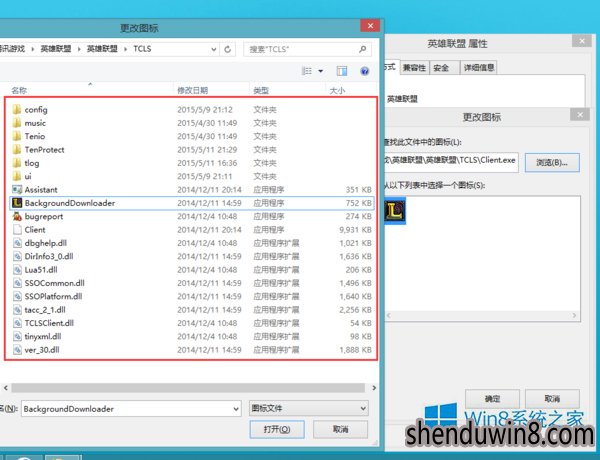The height and width of the screenshot is (460, 600).
Task: Expand the chevron after 腾讯游戏 in path
Action: coord(33,49)
